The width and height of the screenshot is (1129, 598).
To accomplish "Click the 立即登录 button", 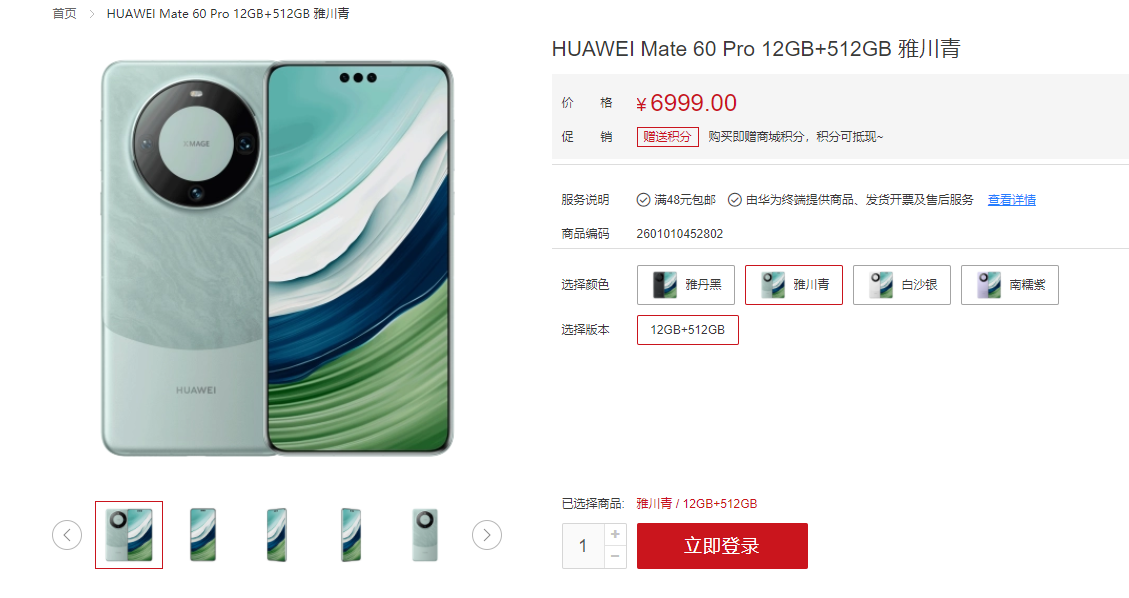I will 722,545.
